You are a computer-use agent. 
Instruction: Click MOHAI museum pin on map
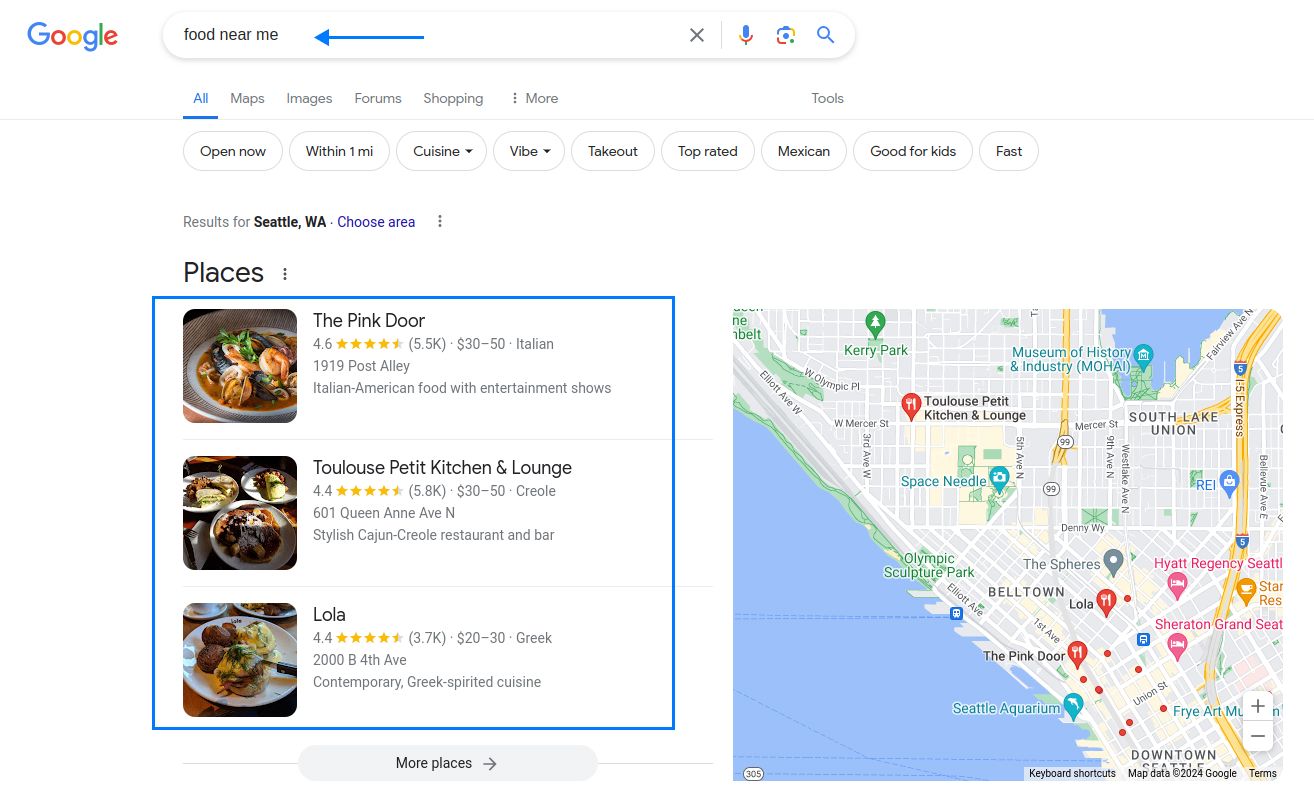pyautogui.click(x=1144, y=355)
